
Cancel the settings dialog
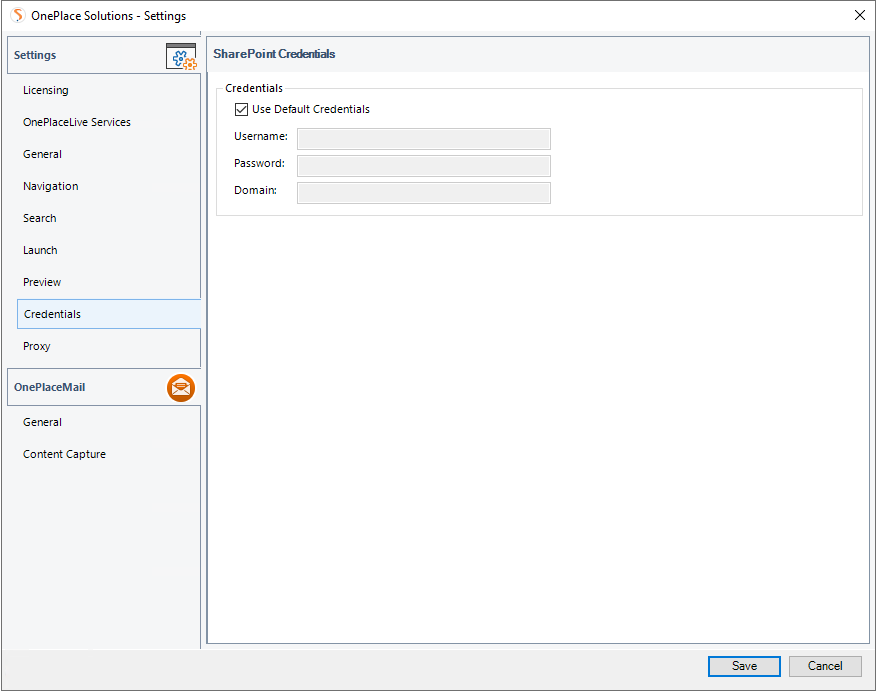tap(825, 666)
